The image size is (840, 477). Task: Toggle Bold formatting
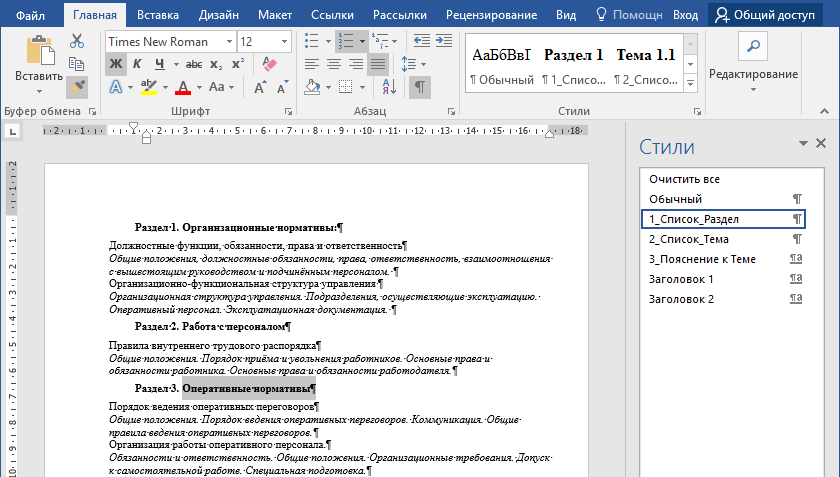click(x=115, y=64)
